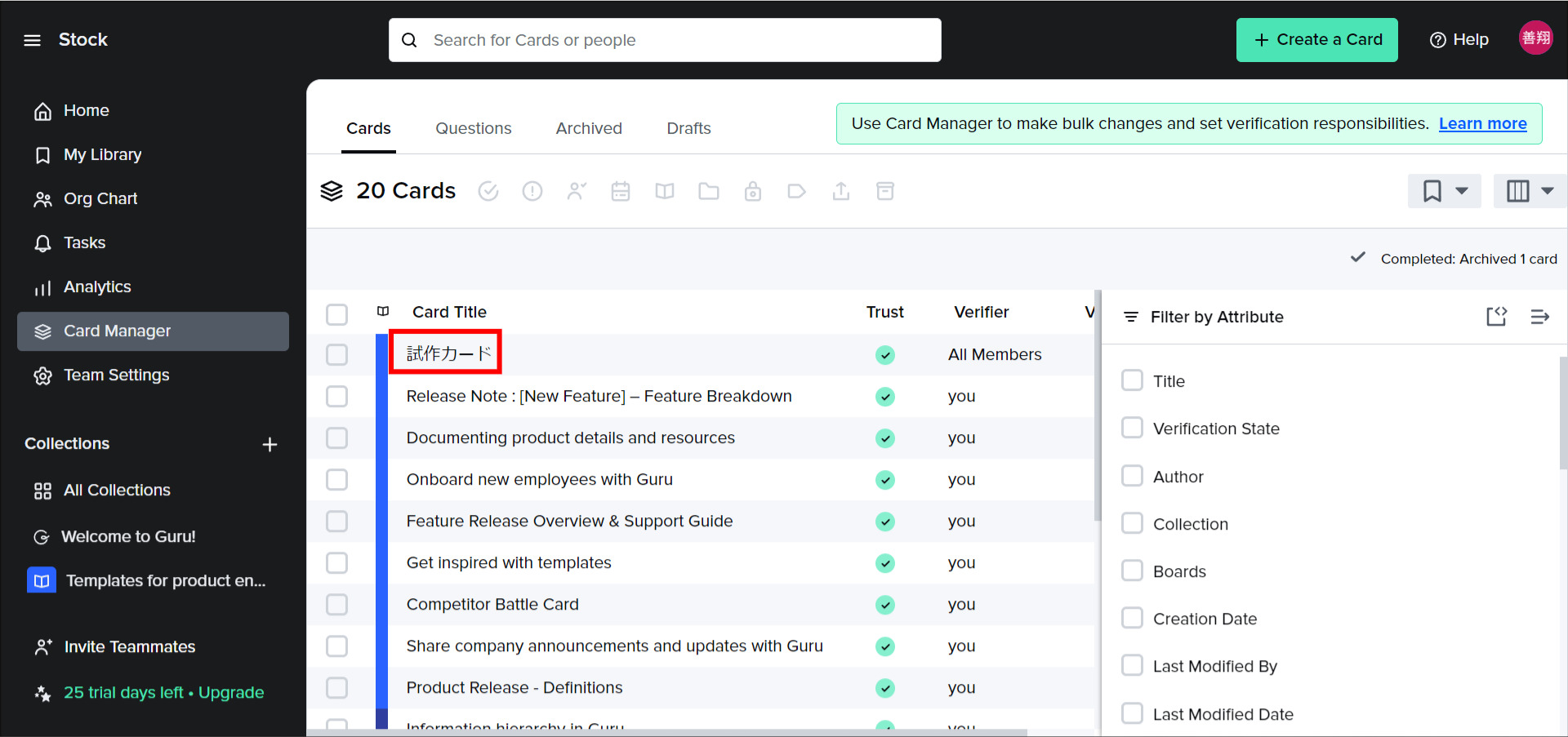Check the Author filter attribute
Image resolution: width=1568 pixels, height=737 pixels.
click(x=1132, y=476)
